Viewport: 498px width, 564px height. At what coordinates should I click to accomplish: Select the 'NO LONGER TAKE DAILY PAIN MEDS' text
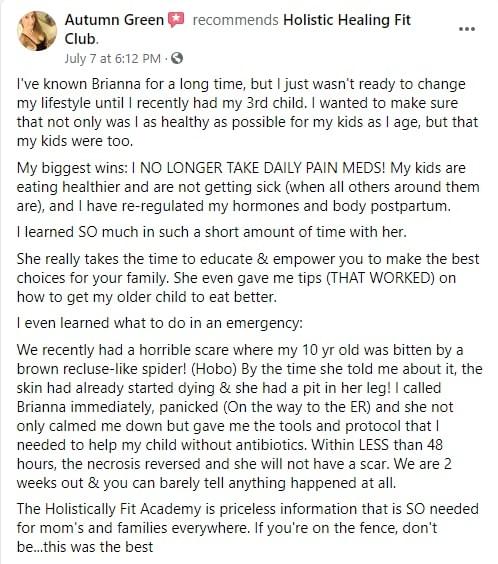pyautogui.click(x=262, y=168)
